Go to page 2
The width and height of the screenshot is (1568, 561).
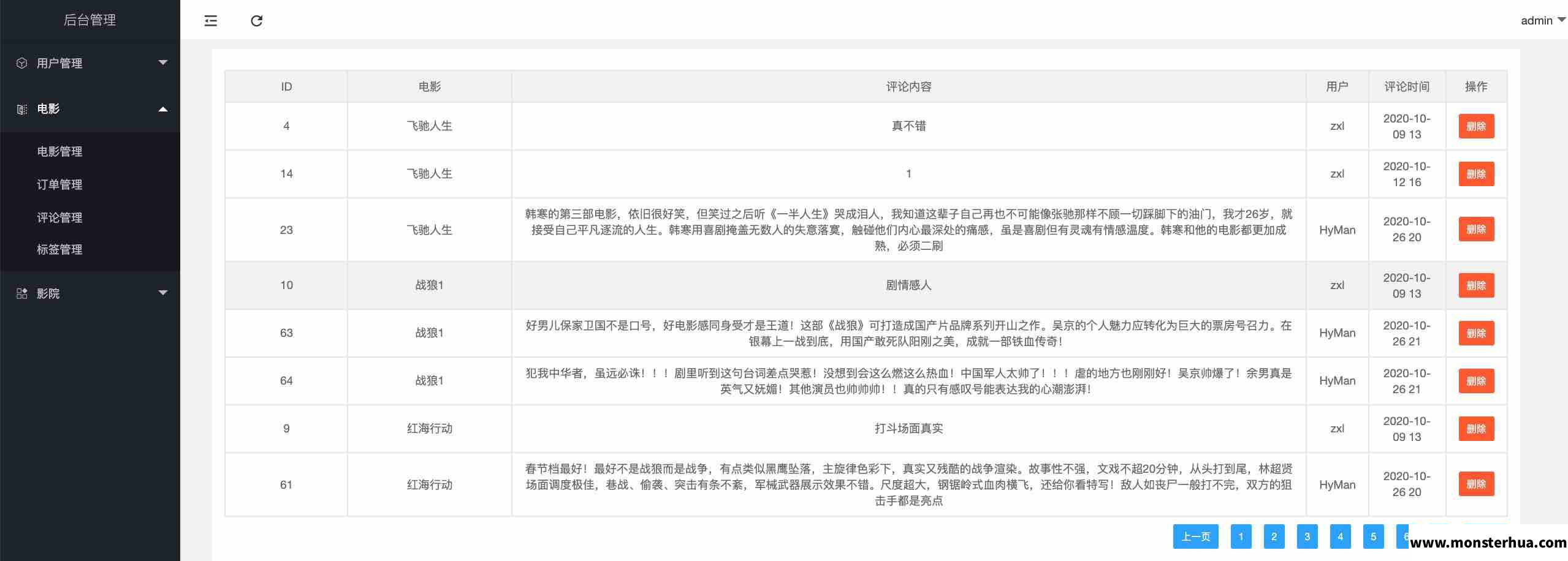click(x=1274, y=537)
